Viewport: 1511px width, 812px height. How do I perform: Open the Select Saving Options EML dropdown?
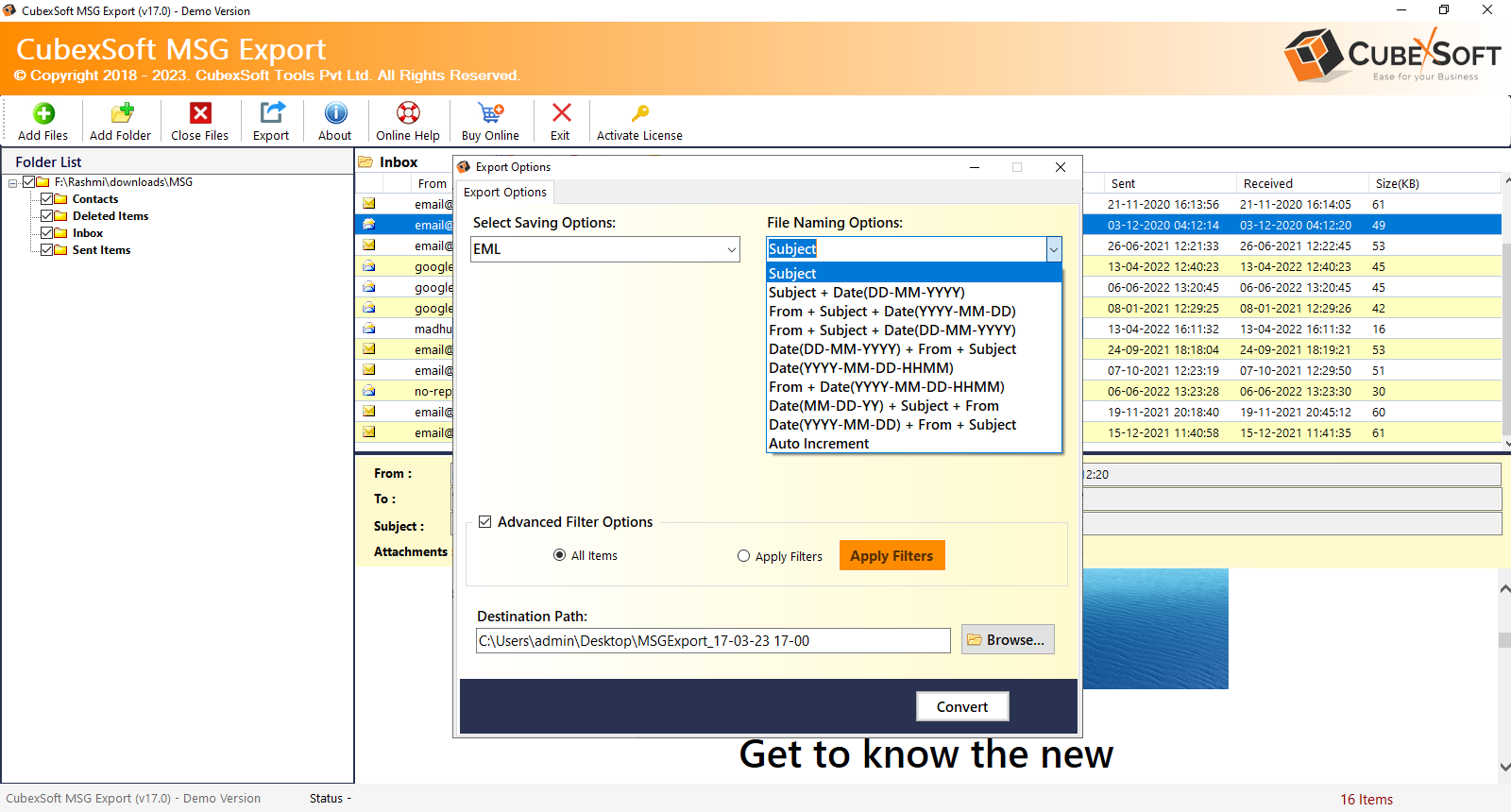point(605,249)
